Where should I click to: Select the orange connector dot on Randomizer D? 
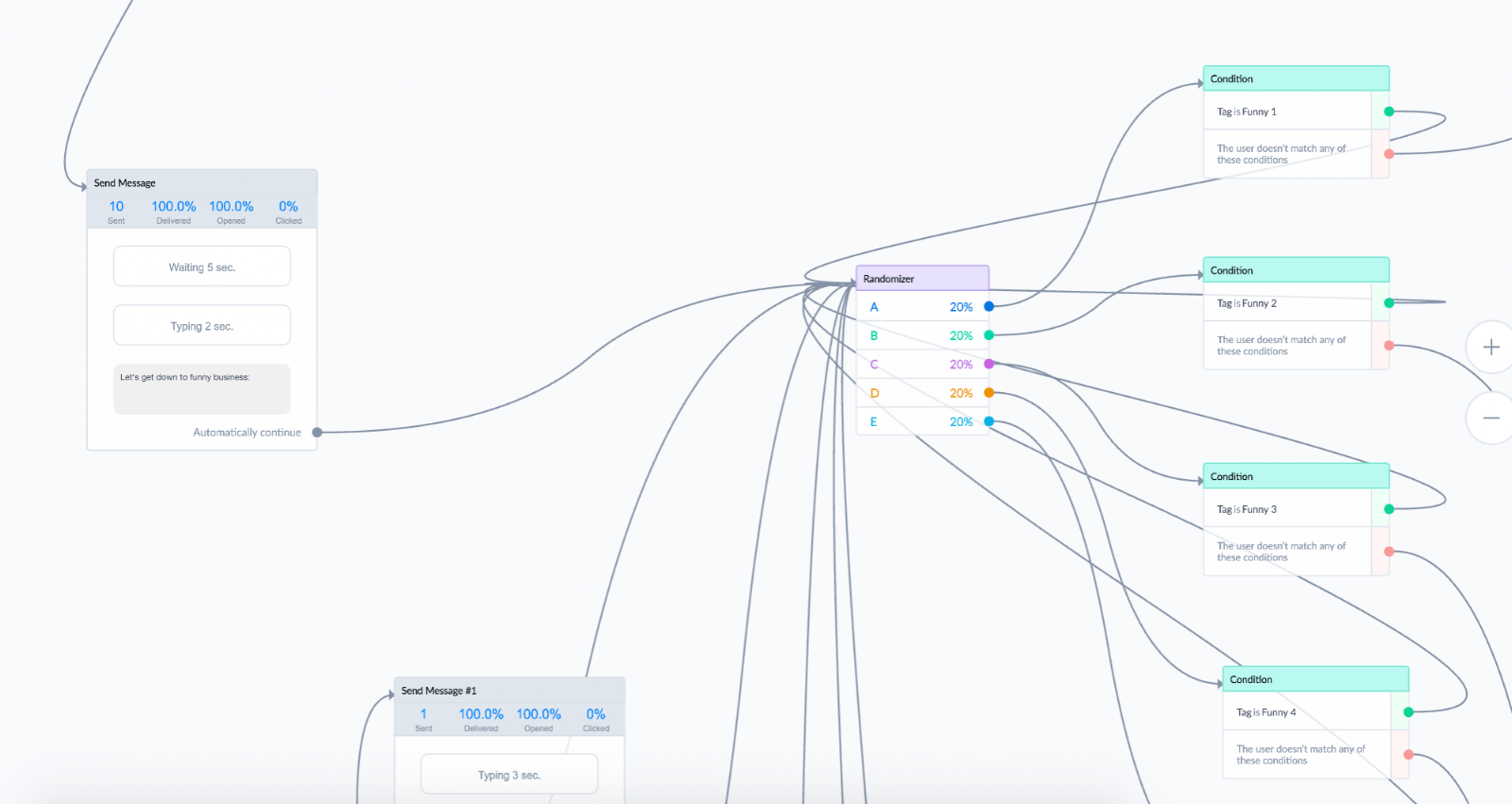988,392
